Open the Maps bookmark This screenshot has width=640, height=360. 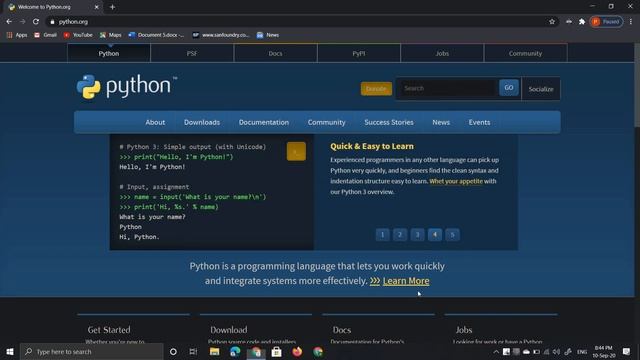click(x=111, y=35)
